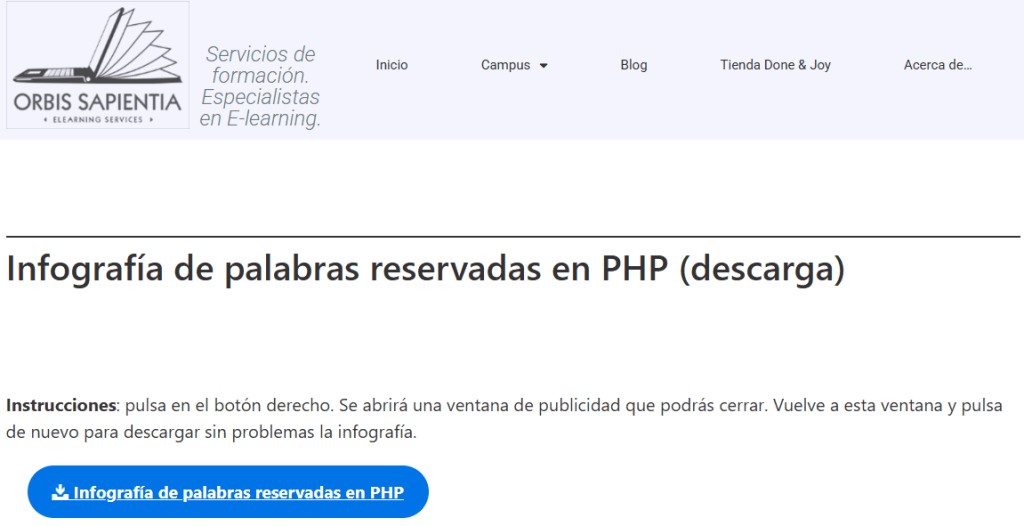This screenshot has width=1024, height=526.
Task: Click the 'Servicios de formación' tagline
Action: pos(260,64)
